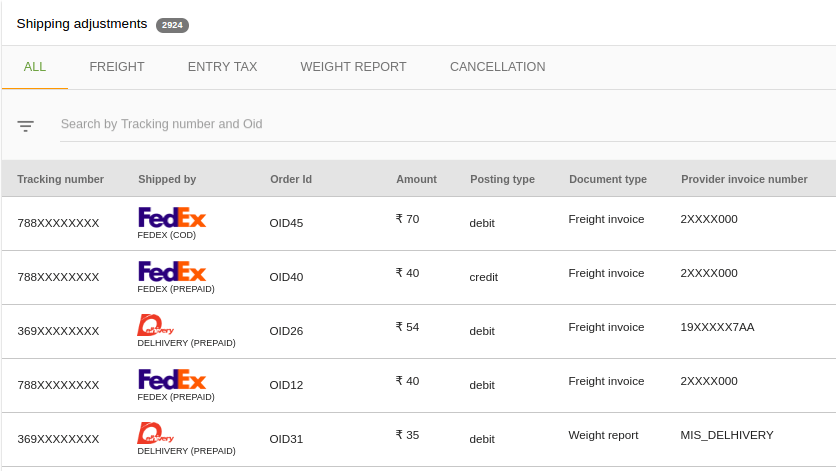
Task: Open the filter list icon
Action: (x=25, y=126)
